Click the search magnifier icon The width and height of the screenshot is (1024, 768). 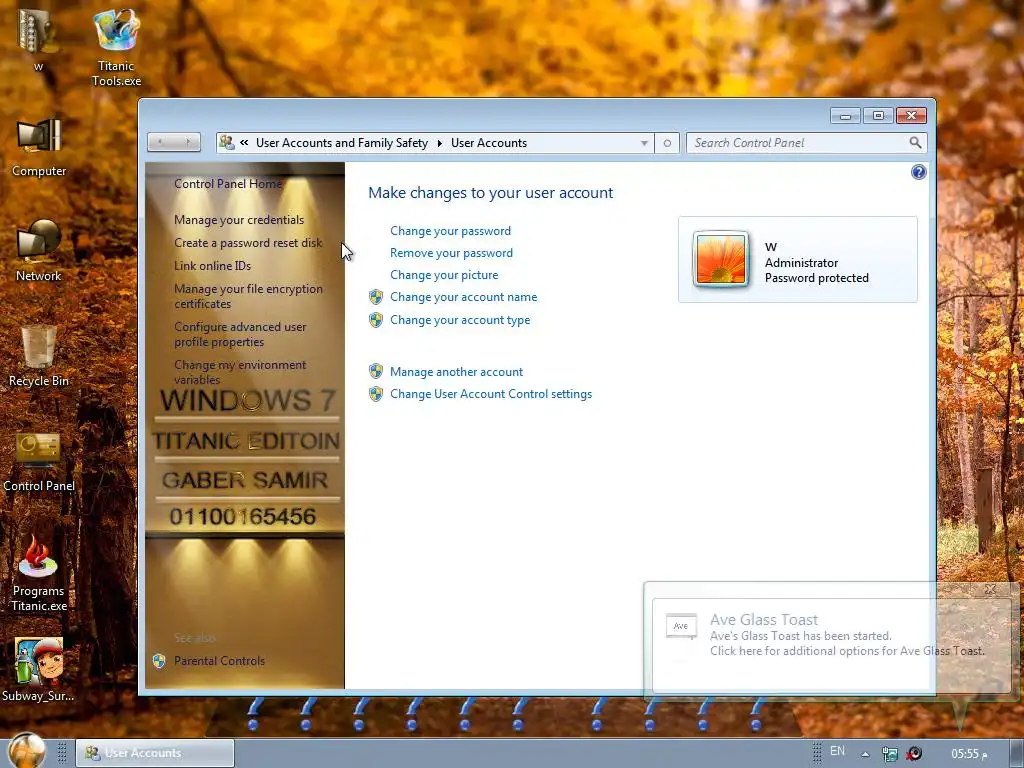(916, 142)
